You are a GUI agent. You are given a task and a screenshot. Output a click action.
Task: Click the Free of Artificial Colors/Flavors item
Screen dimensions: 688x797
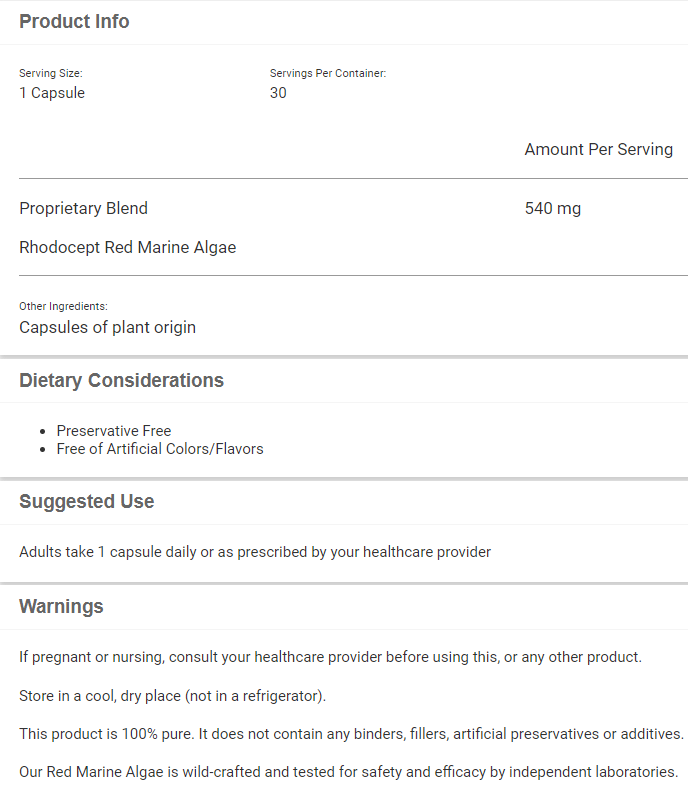(160, 449)
